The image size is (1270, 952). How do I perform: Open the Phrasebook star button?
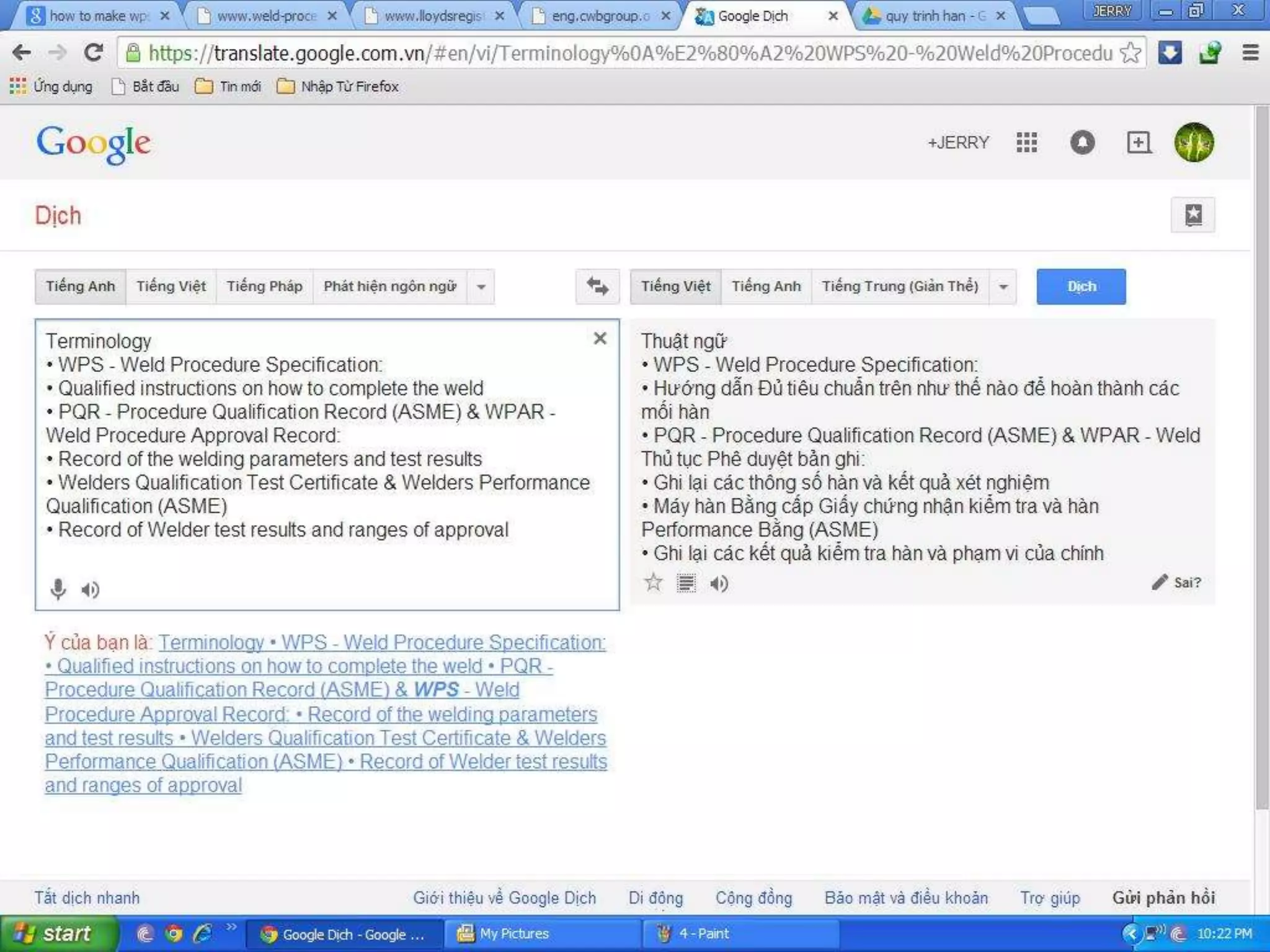(x=1192, y=215)
